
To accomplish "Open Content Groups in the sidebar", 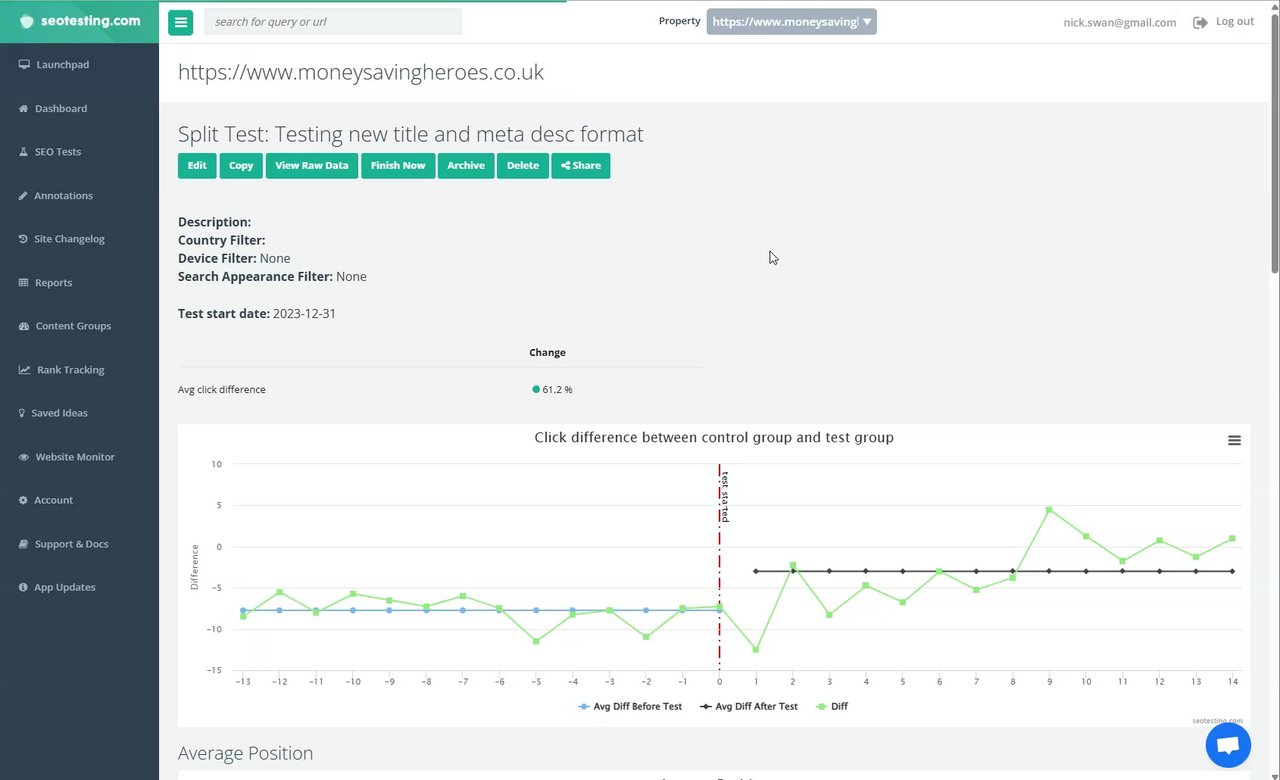I will coord(72,326).
